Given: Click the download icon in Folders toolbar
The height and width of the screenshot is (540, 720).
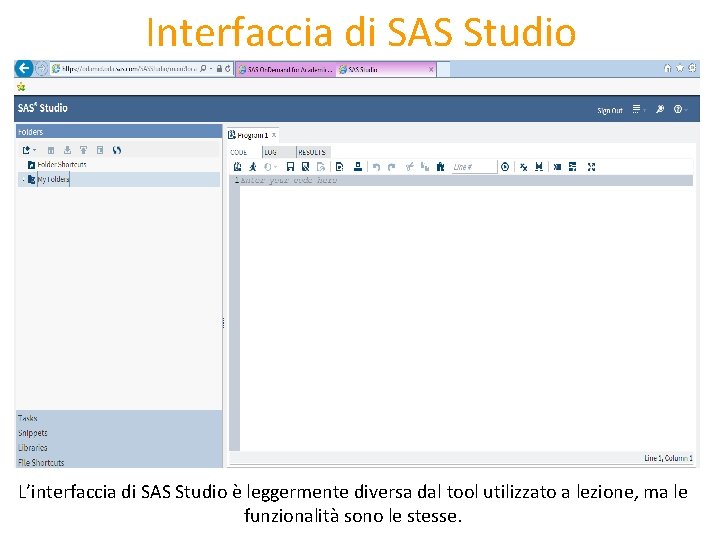Looking at the screenshot, I should 68,150.
